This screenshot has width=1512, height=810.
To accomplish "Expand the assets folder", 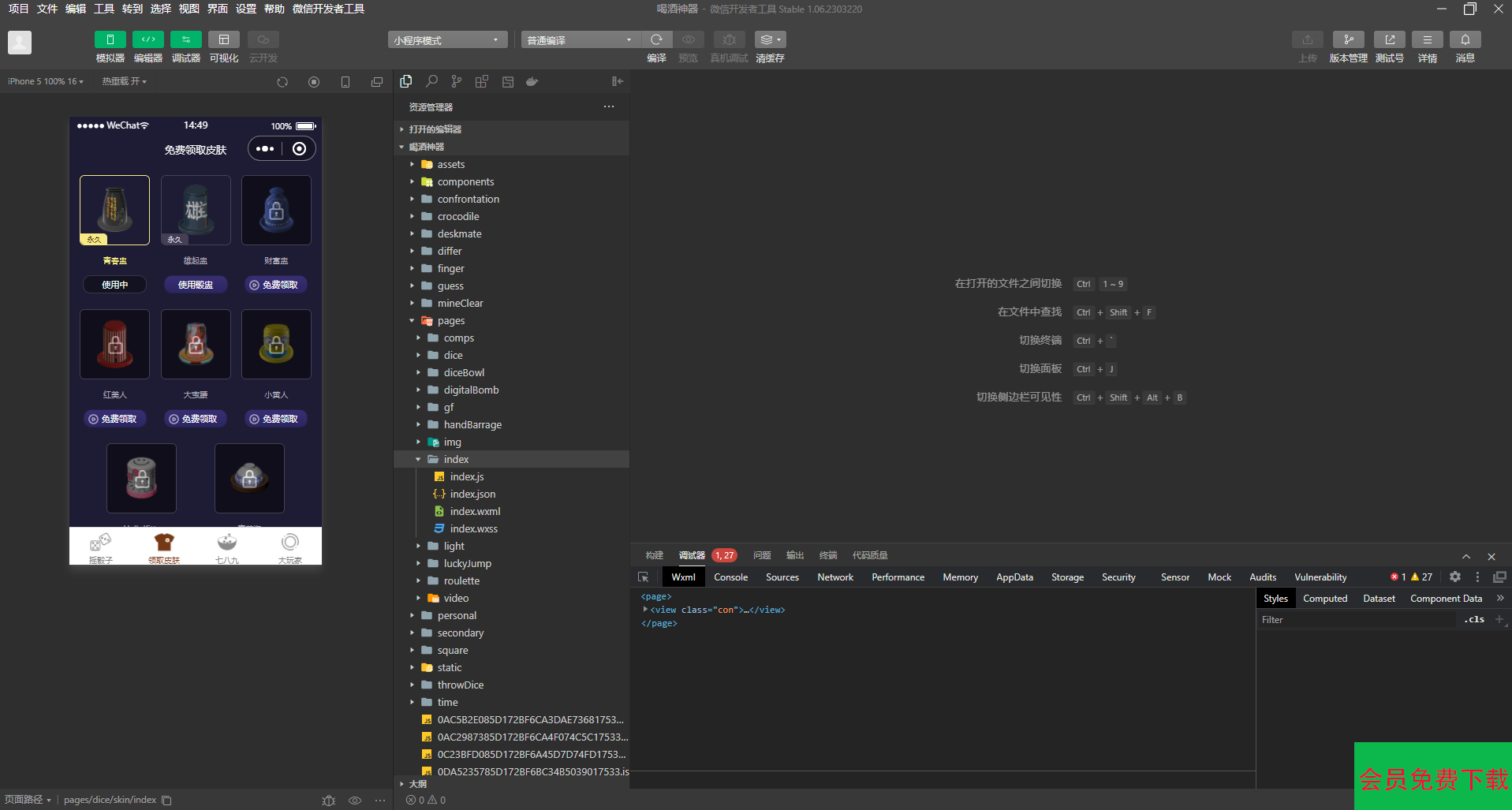I will point(451,164).
